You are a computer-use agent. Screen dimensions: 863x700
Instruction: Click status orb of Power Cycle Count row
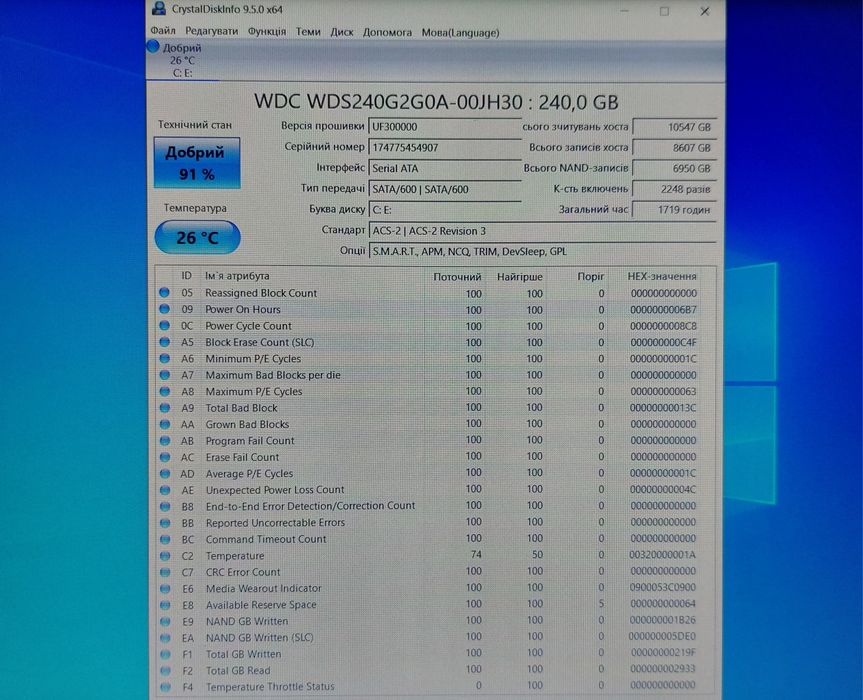tap(164, 326)
